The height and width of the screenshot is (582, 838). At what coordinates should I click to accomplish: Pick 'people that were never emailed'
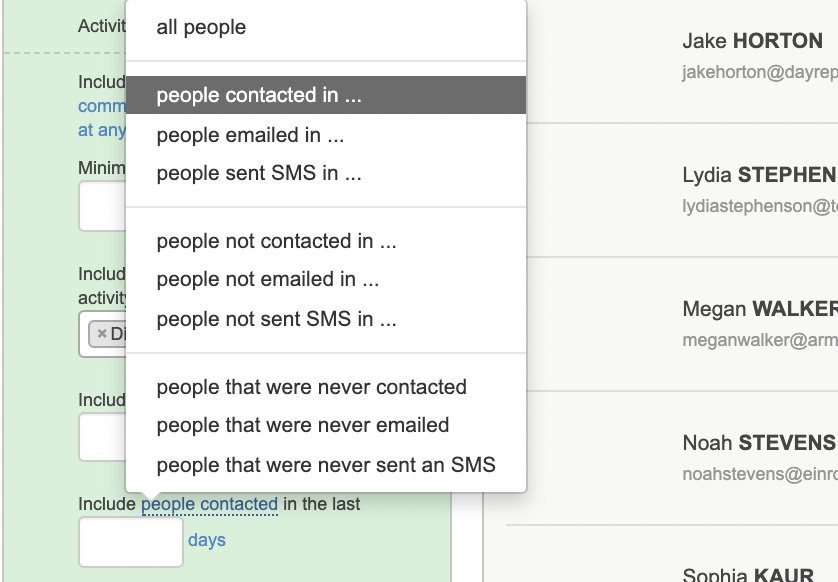tap(303, 425)
